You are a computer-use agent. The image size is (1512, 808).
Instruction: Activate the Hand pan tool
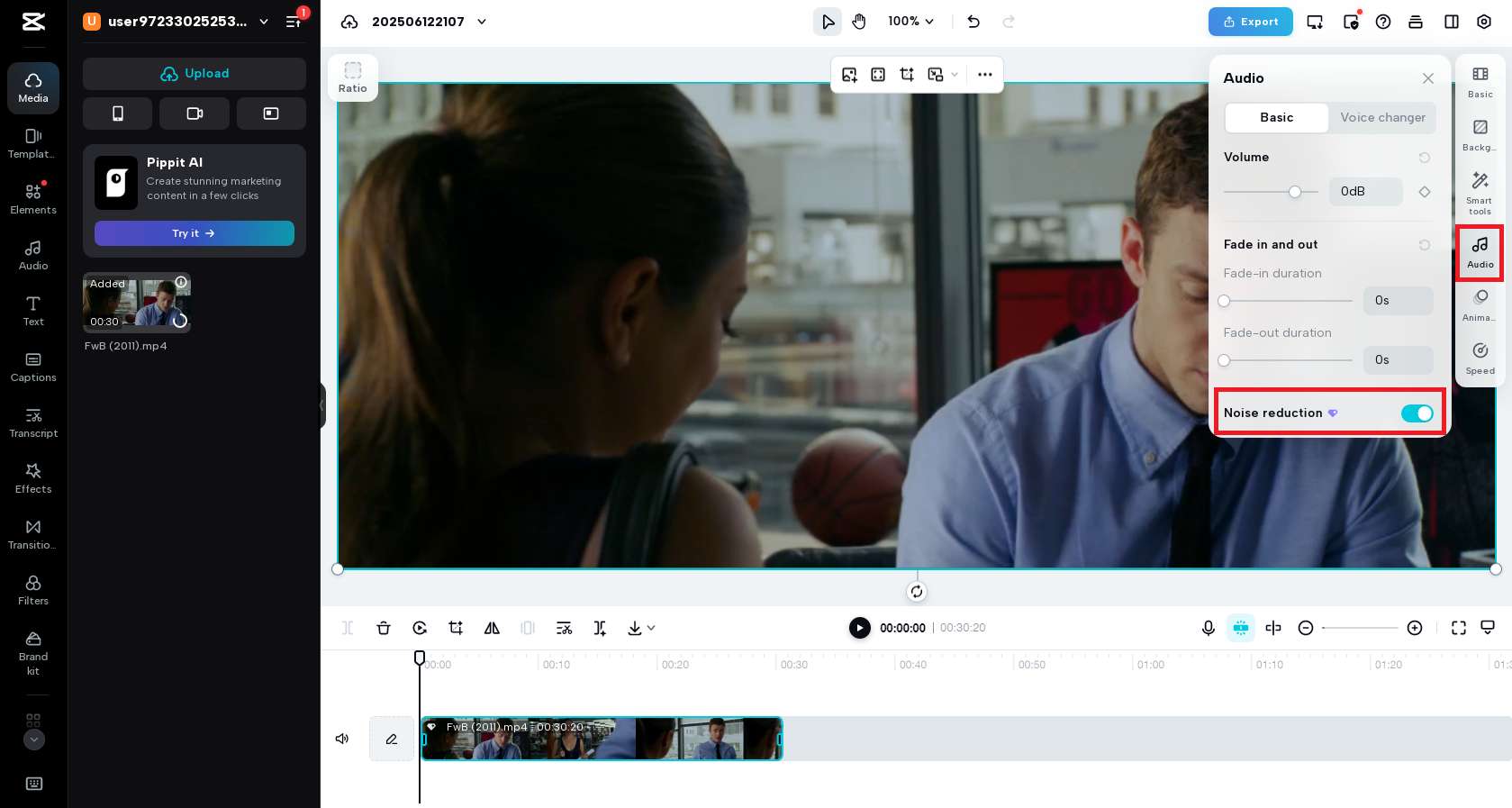pos(859,22)
